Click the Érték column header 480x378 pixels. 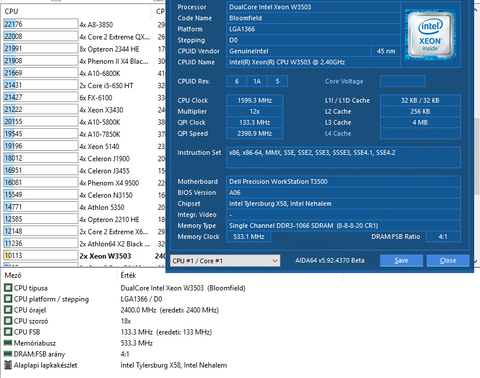[x=128, y=275]
